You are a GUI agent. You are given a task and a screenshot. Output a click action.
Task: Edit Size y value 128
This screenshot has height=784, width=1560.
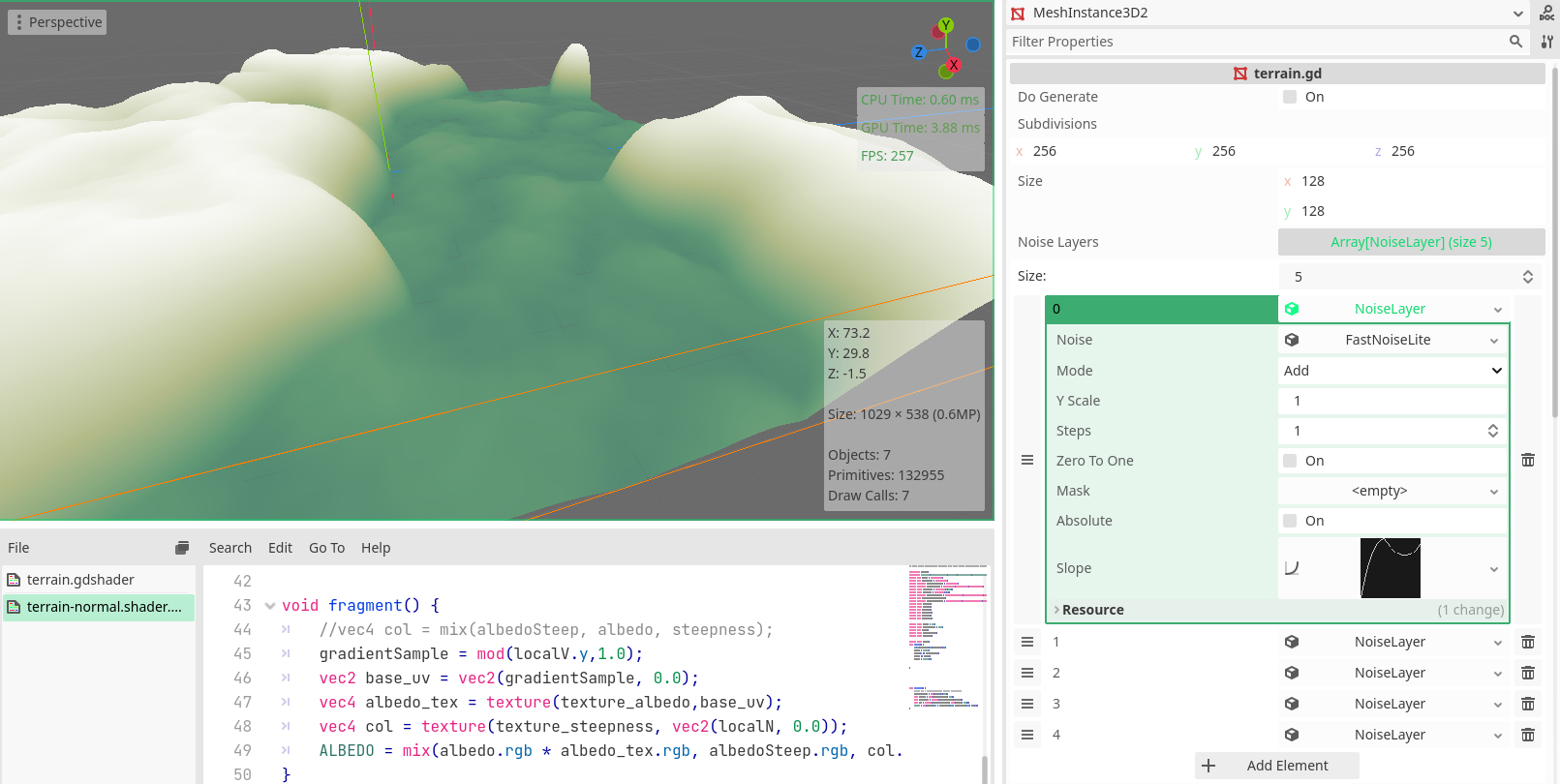tap(1413, 211)
